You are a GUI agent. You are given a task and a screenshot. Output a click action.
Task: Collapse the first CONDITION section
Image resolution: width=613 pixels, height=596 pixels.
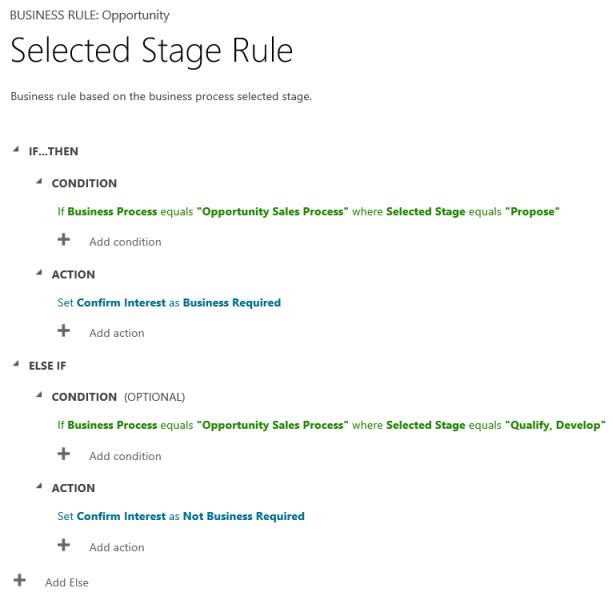point(39,182)
